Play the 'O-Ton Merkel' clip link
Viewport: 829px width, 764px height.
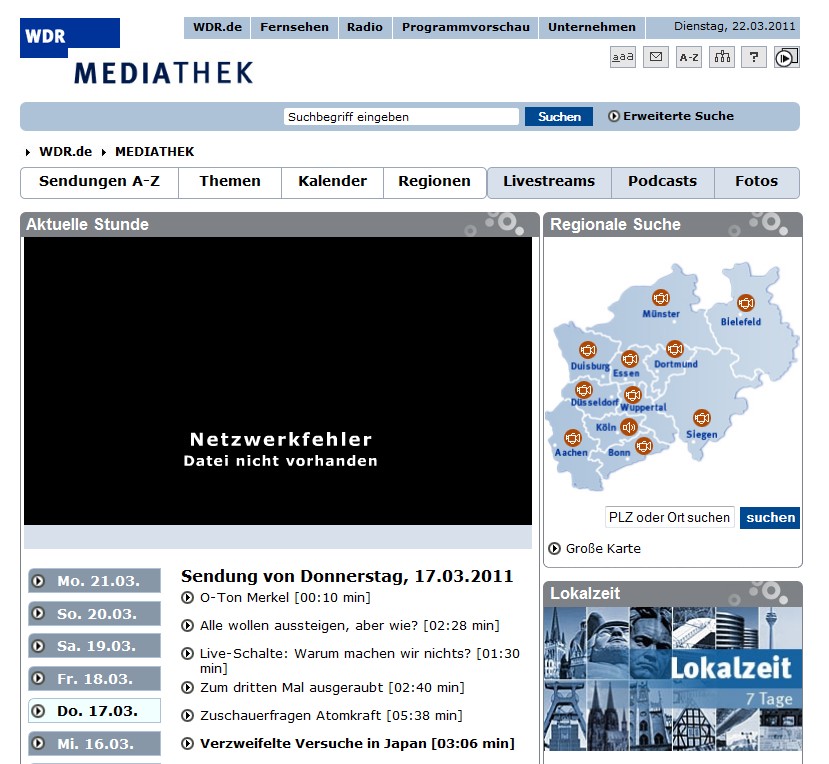click(x=284, y=598)
